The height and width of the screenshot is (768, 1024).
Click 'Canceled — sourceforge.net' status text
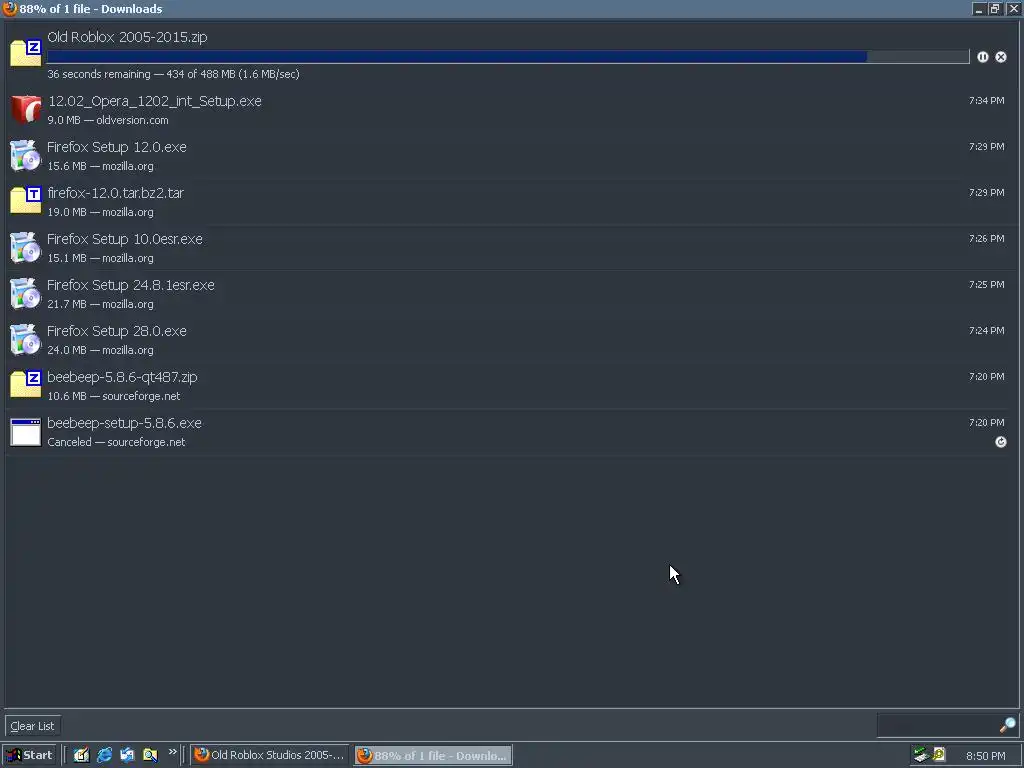point(116,442)
